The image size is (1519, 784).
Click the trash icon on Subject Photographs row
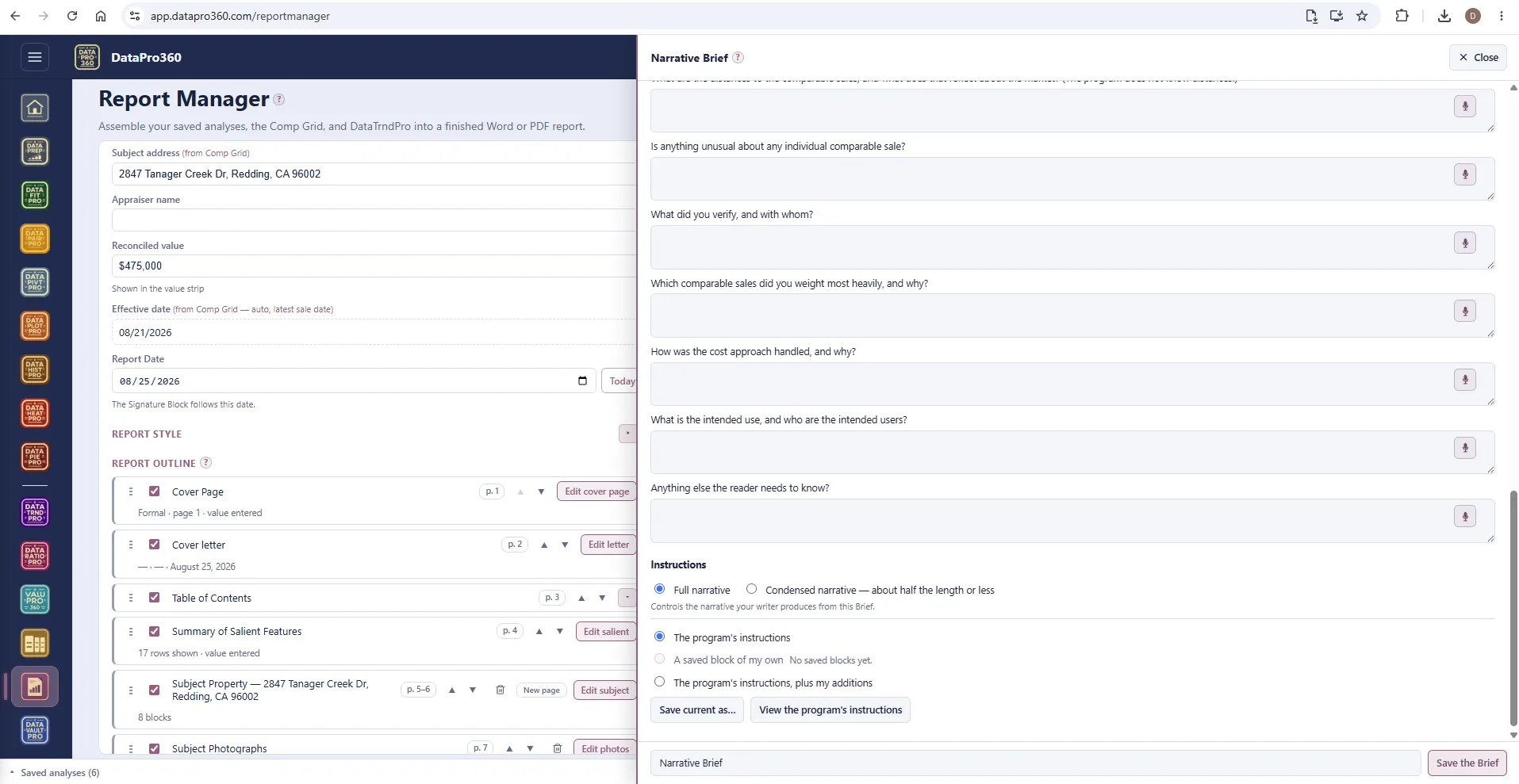point(557,748)
